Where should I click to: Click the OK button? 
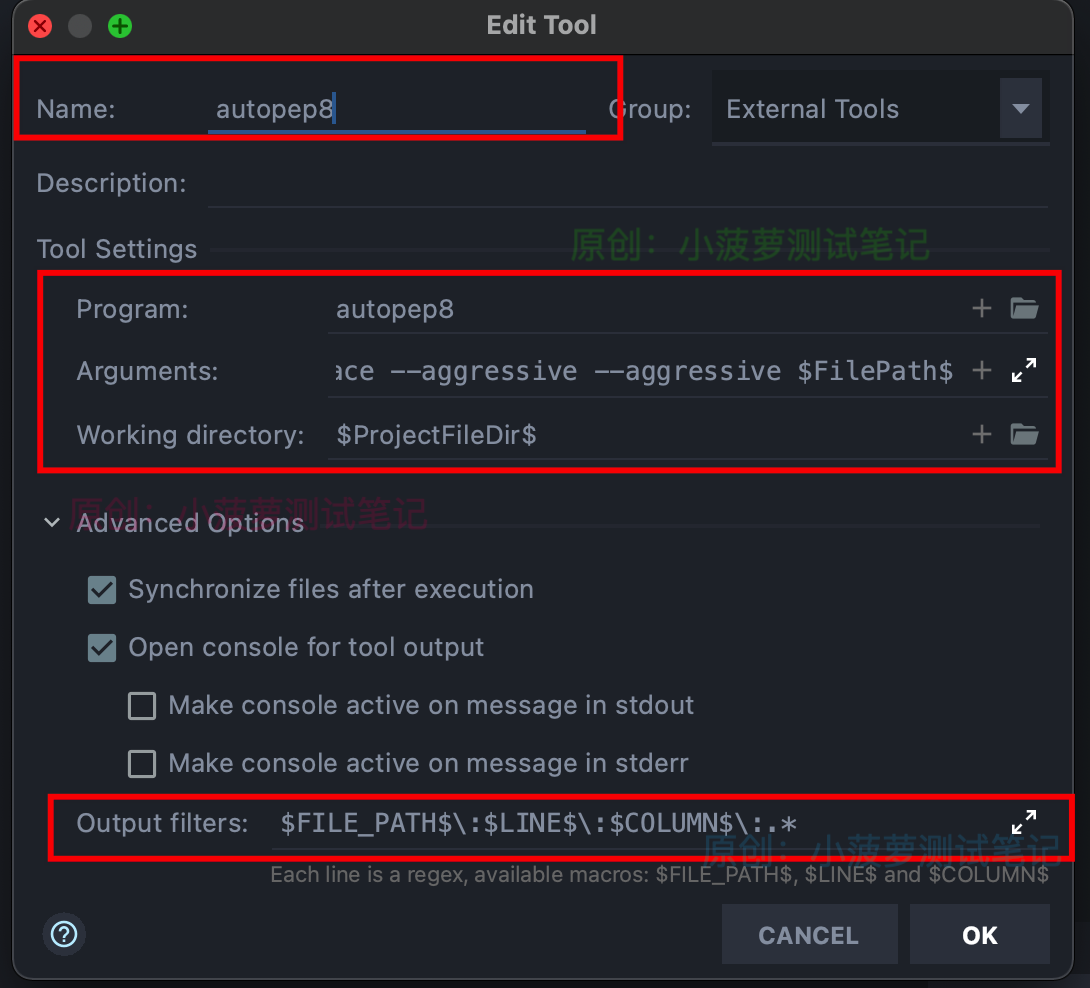pyautogui.click(x=979, y=934)
